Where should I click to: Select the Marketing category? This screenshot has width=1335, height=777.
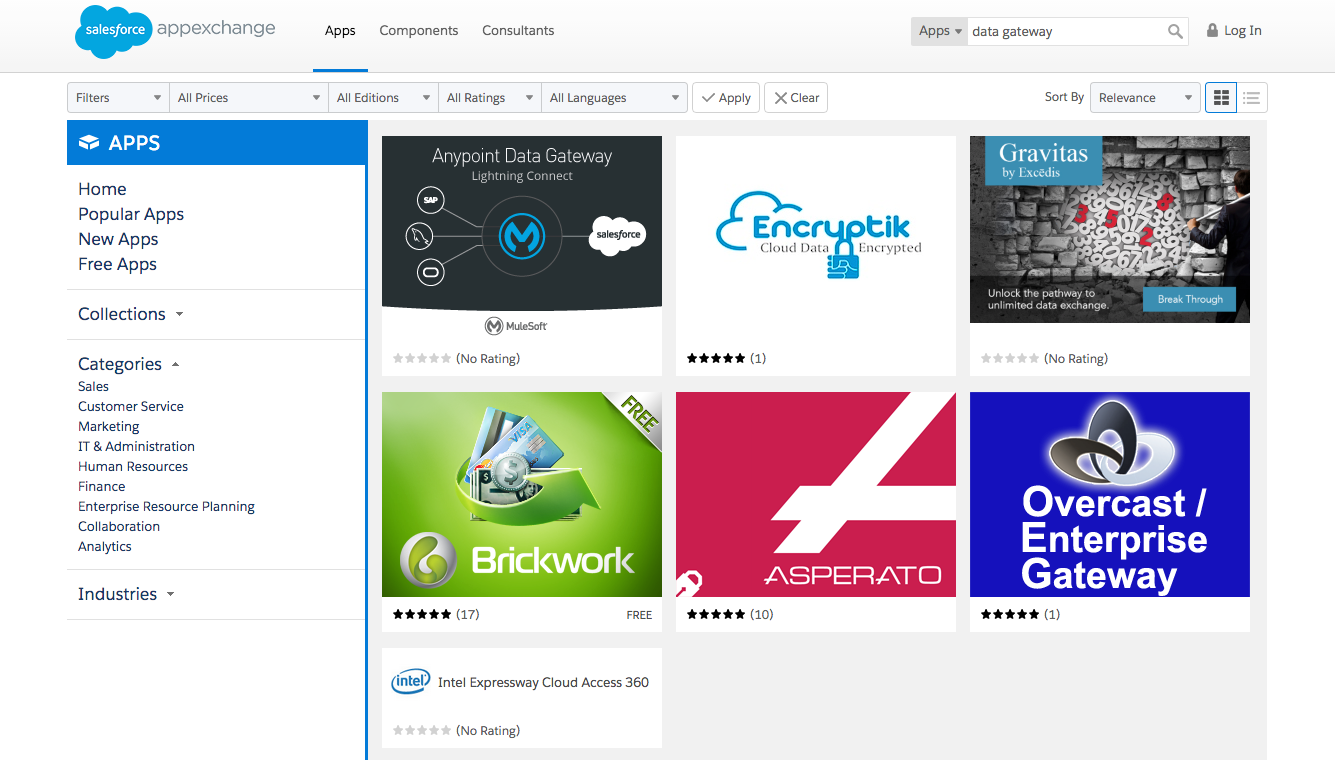click(109, 426)
